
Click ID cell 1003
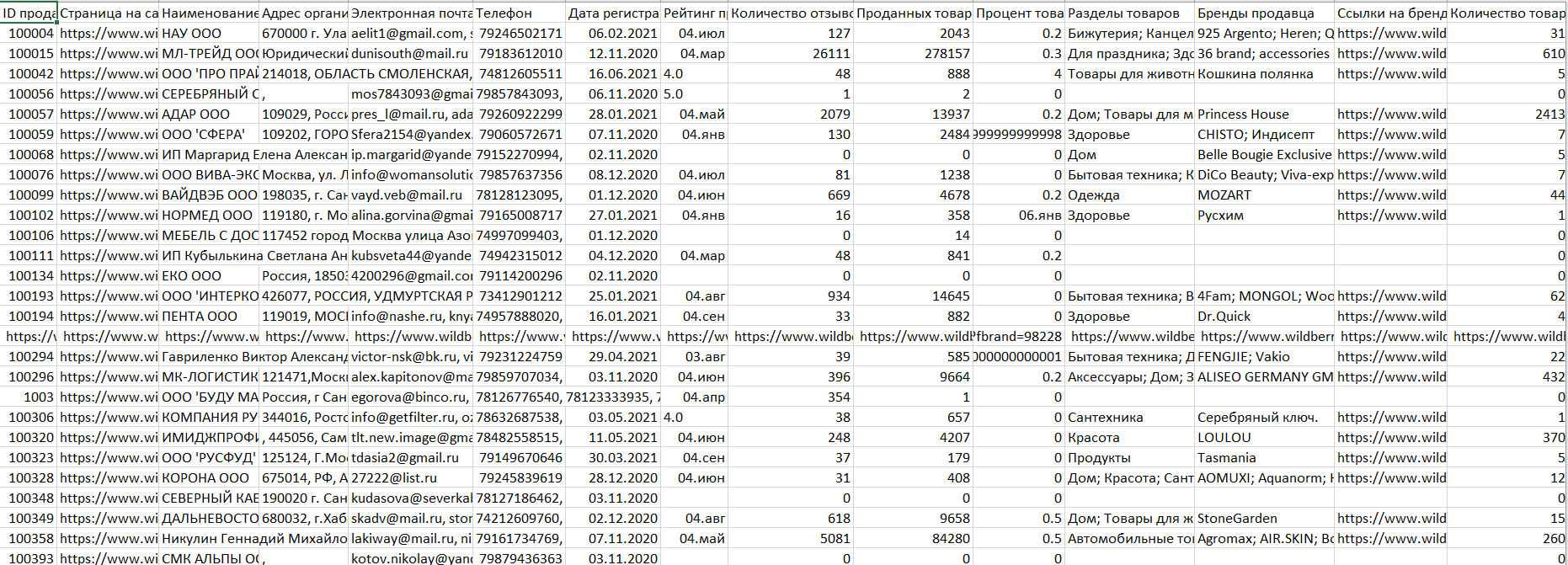click(x=29, y=397)
